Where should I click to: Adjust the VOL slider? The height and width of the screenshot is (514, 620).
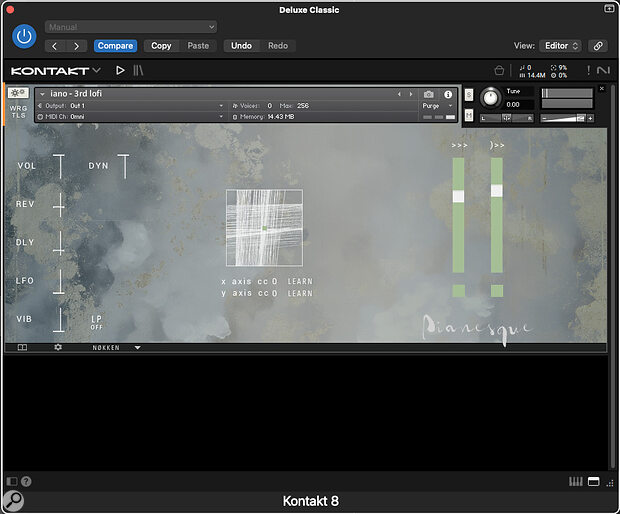point(59,166)
